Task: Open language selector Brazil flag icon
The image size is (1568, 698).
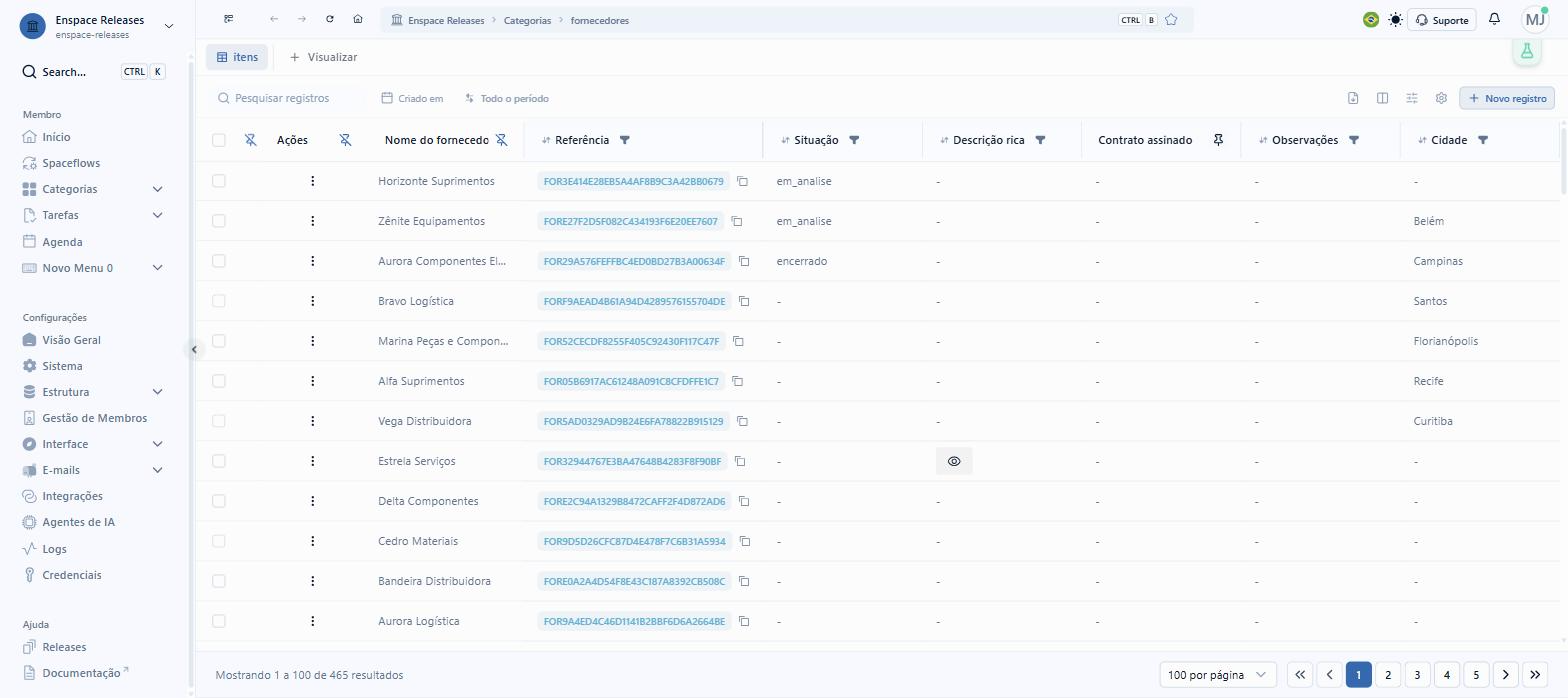Action: coord(1371,19)
